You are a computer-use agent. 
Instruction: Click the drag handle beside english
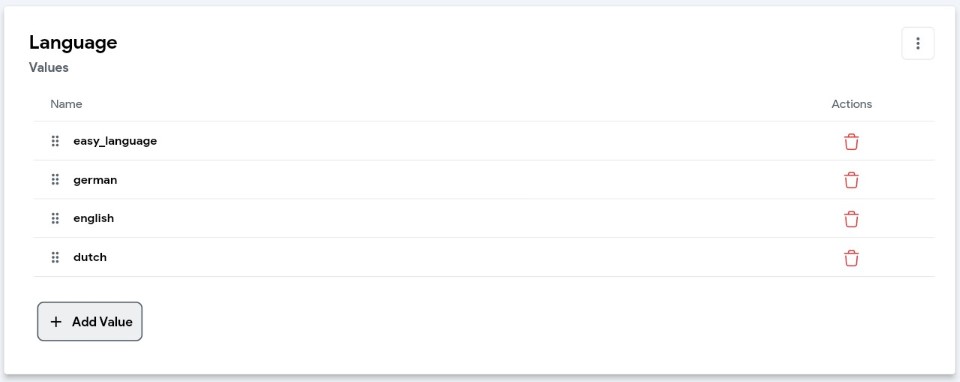point(55,218)
